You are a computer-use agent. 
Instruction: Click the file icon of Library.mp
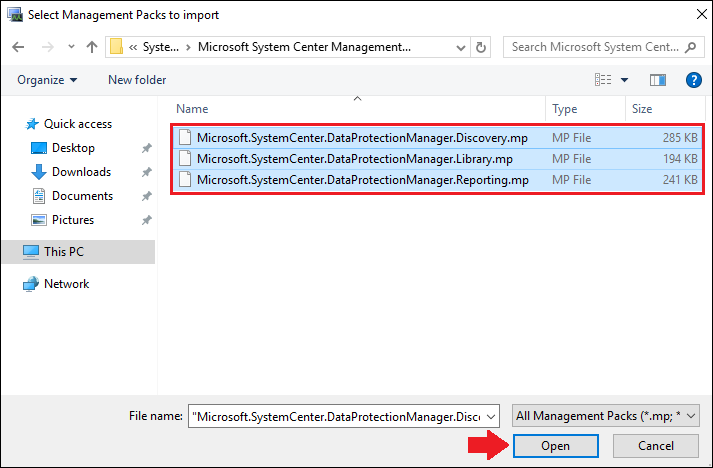coord(185,158)
